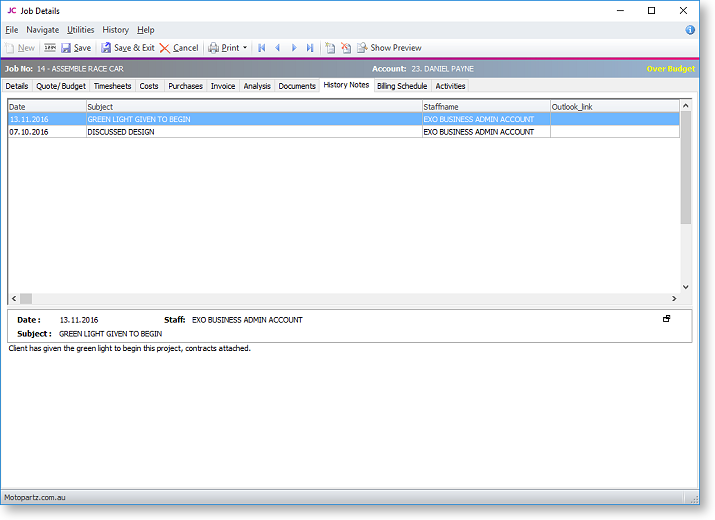Click the Subject value in the note detail panel
The image size is (715, 520).
point(110,334)
